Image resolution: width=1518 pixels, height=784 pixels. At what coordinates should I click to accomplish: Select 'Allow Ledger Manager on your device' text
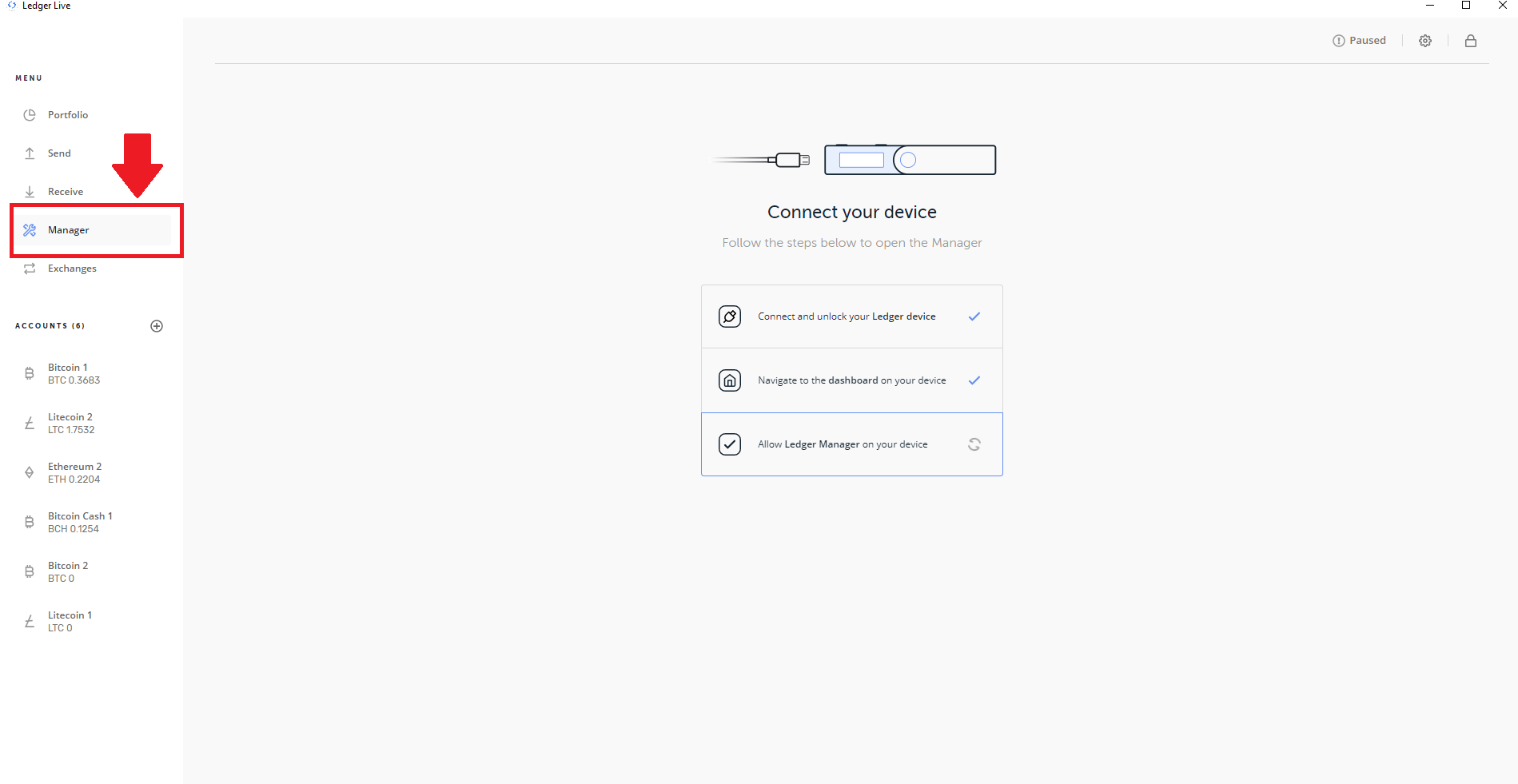843,444
